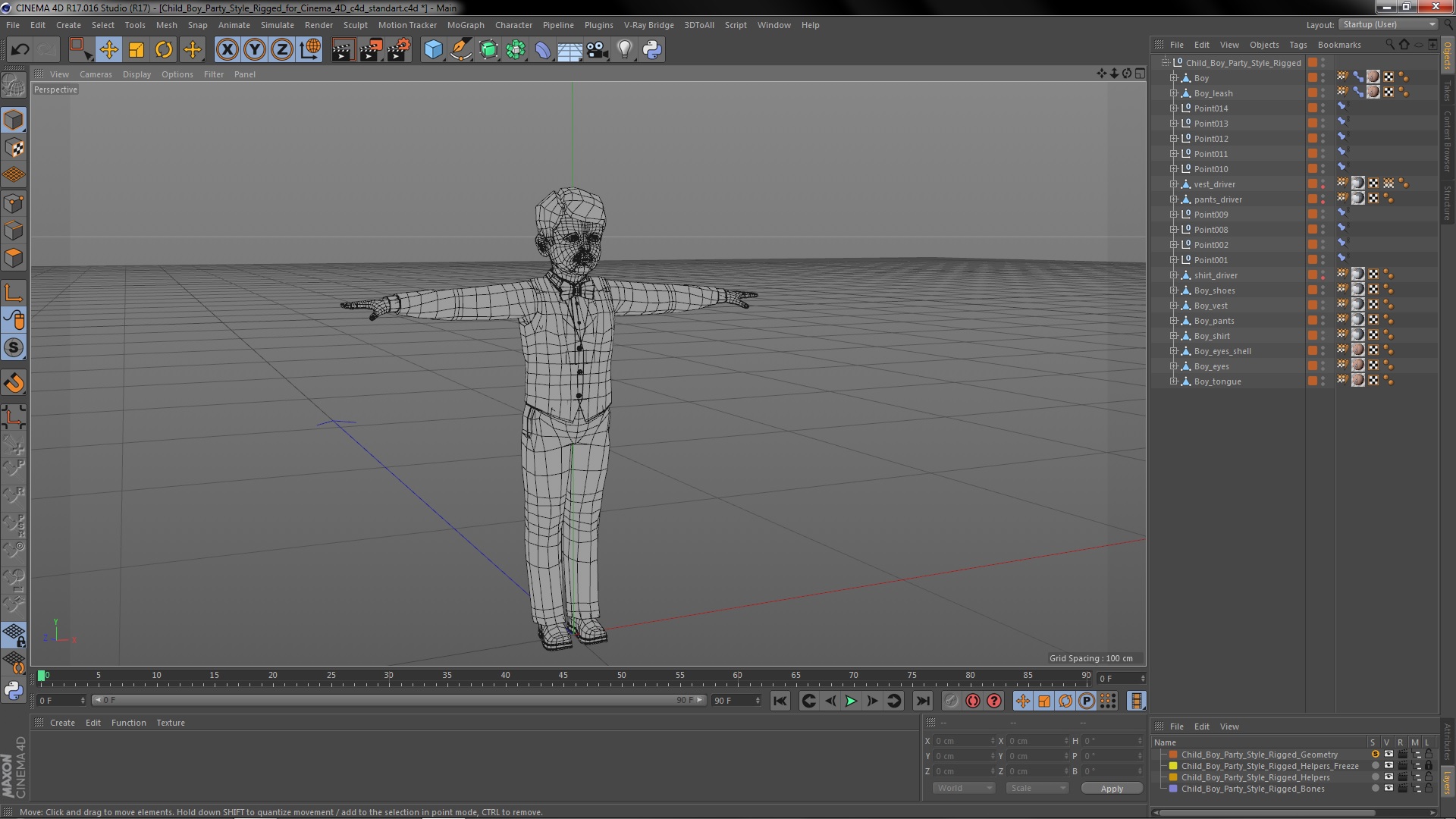Switch to Texture mode in left palette
This screenshot has height=819, width=1456.
(14, 148)
